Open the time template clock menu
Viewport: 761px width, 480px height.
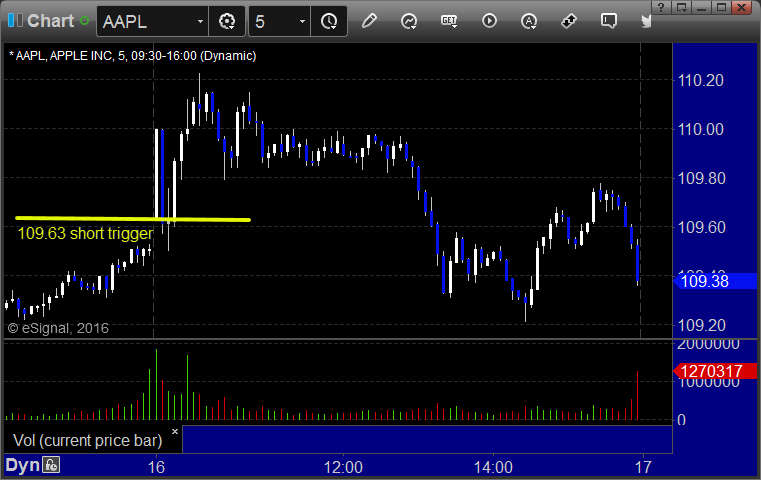(329, 22)
